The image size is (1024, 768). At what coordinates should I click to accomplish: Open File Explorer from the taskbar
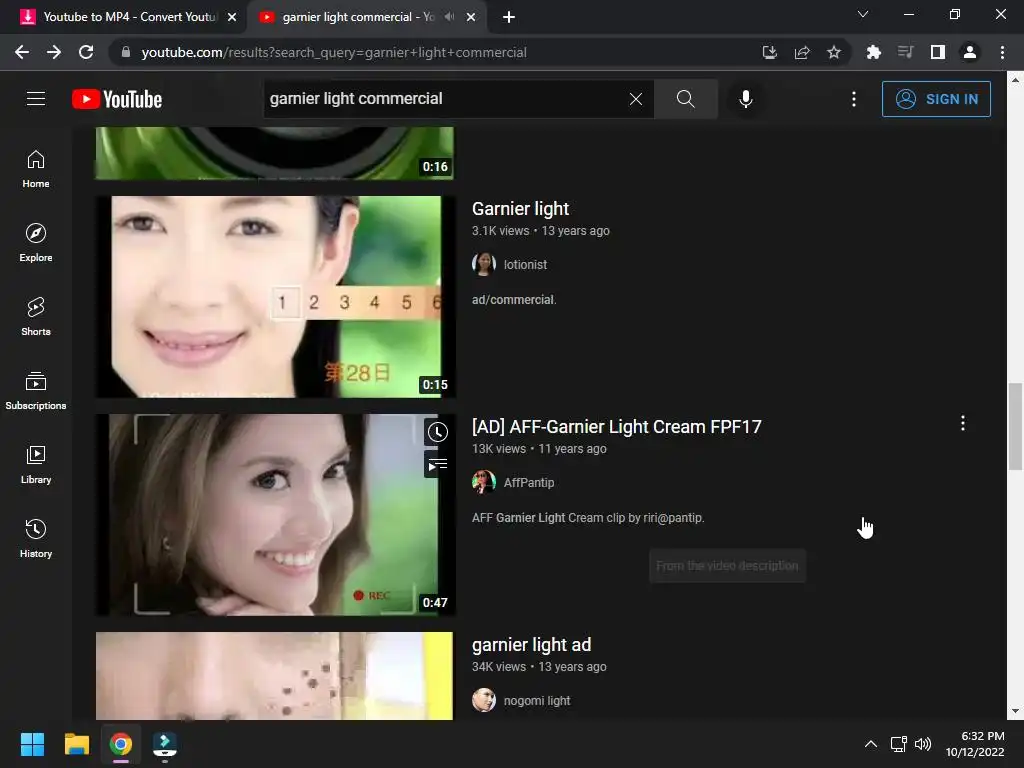coord(76,744)
